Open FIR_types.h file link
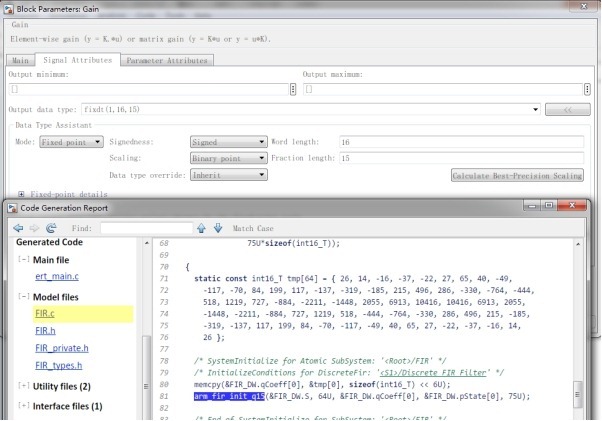 [59, 365]
